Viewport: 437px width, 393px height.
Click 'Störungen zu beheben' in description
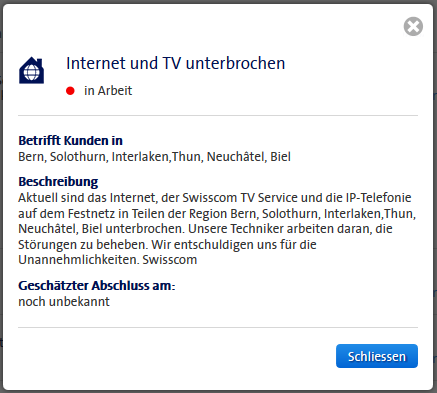point(82,245)
